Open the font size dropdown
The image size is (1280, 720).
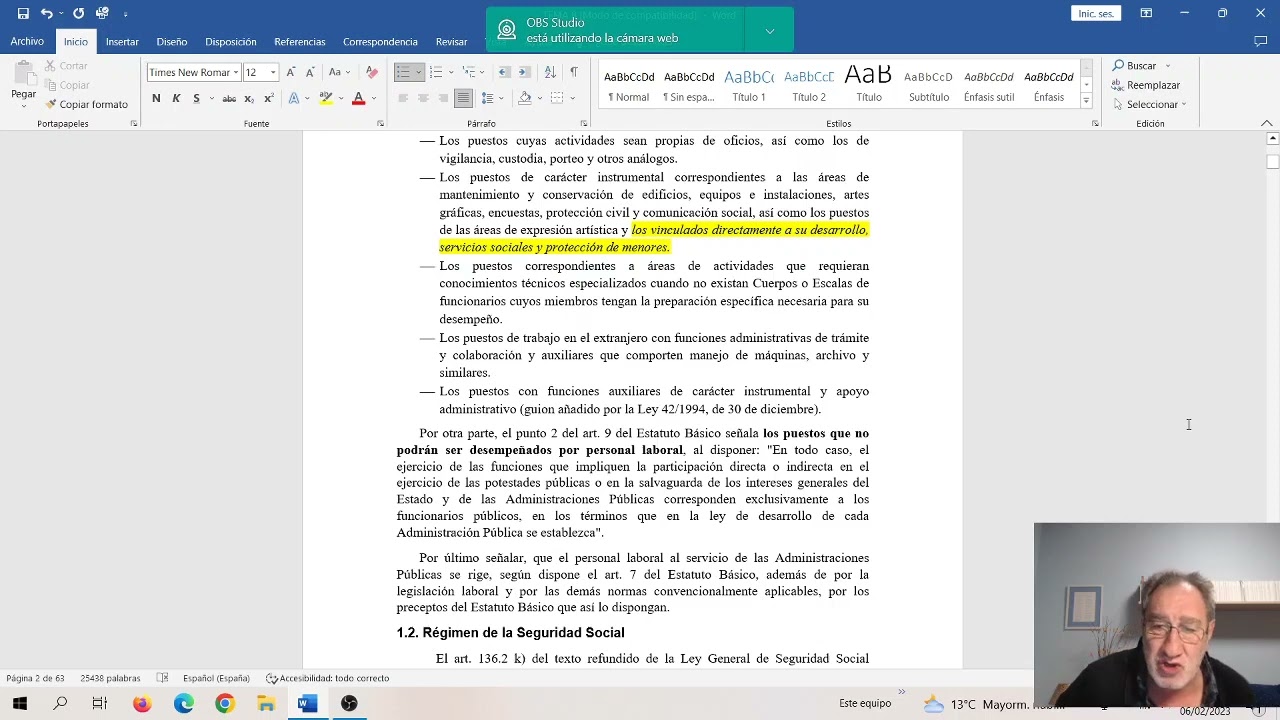tap(273, 72)
